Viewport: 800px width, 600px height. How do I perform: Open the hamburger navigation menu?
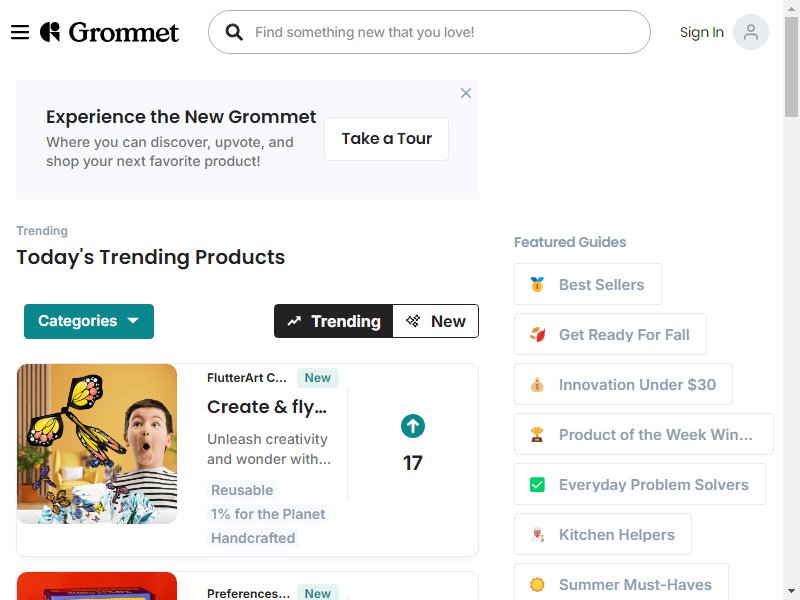click(x=20, y=32)
